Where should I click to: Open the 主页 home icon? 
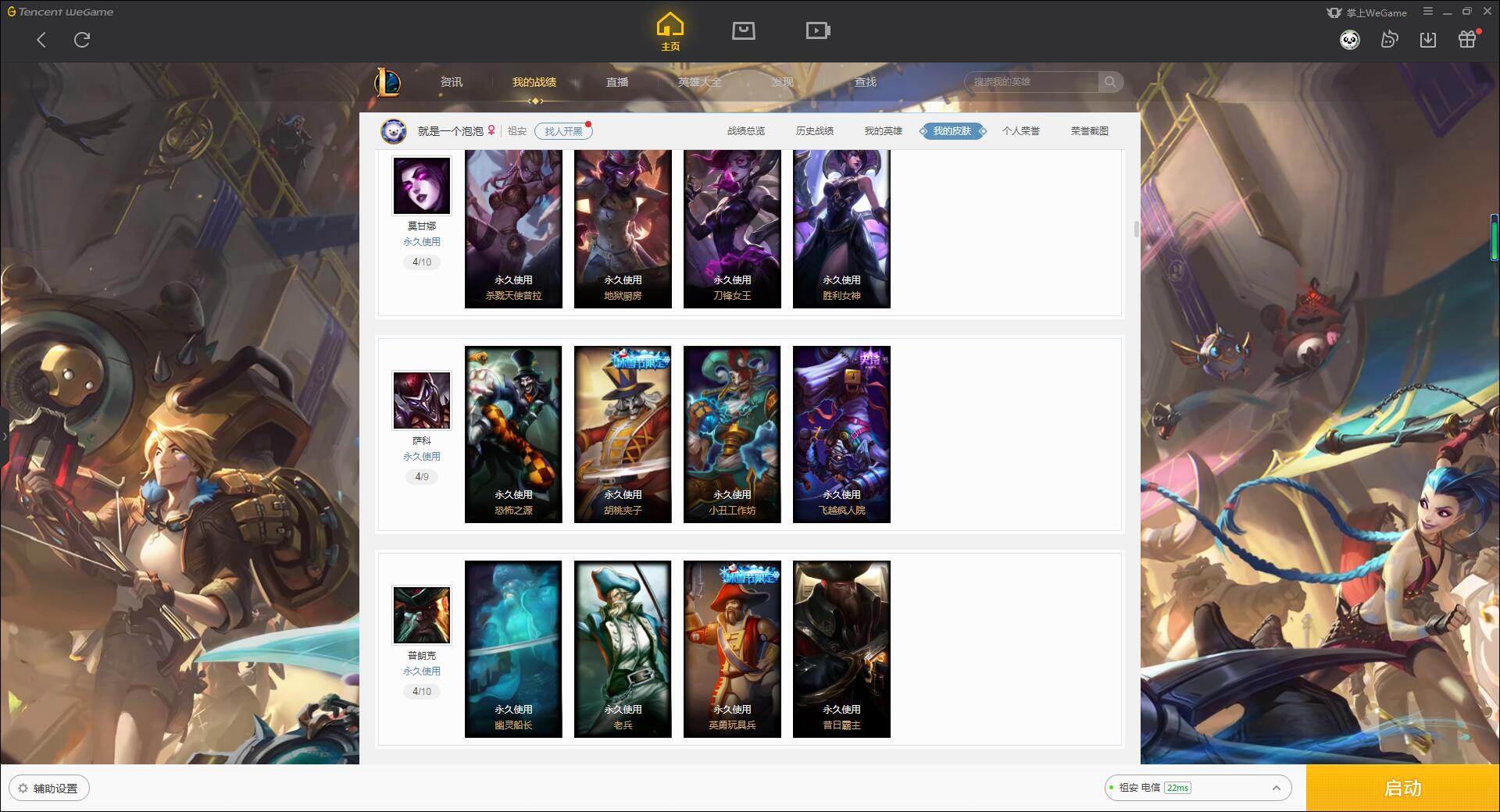click(x=670, y=32)
